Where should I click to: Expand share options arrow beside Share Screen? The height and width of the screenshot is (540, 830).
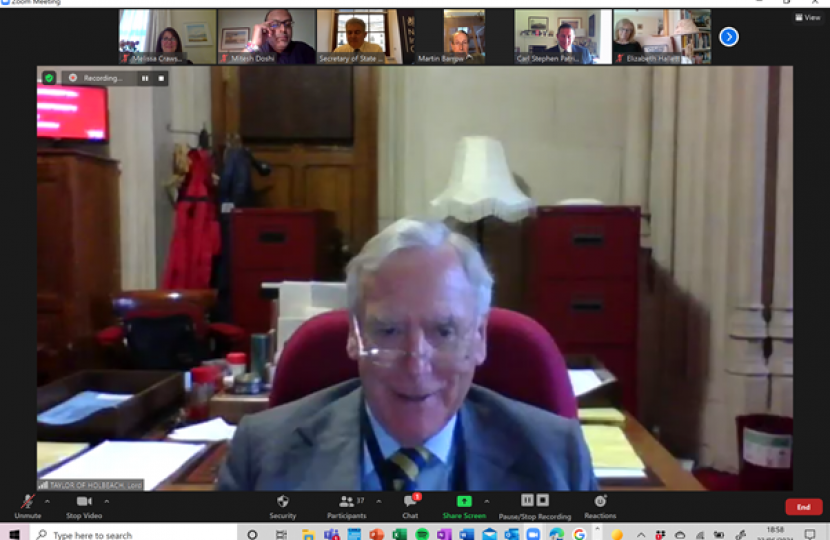(x=487, y=500)
